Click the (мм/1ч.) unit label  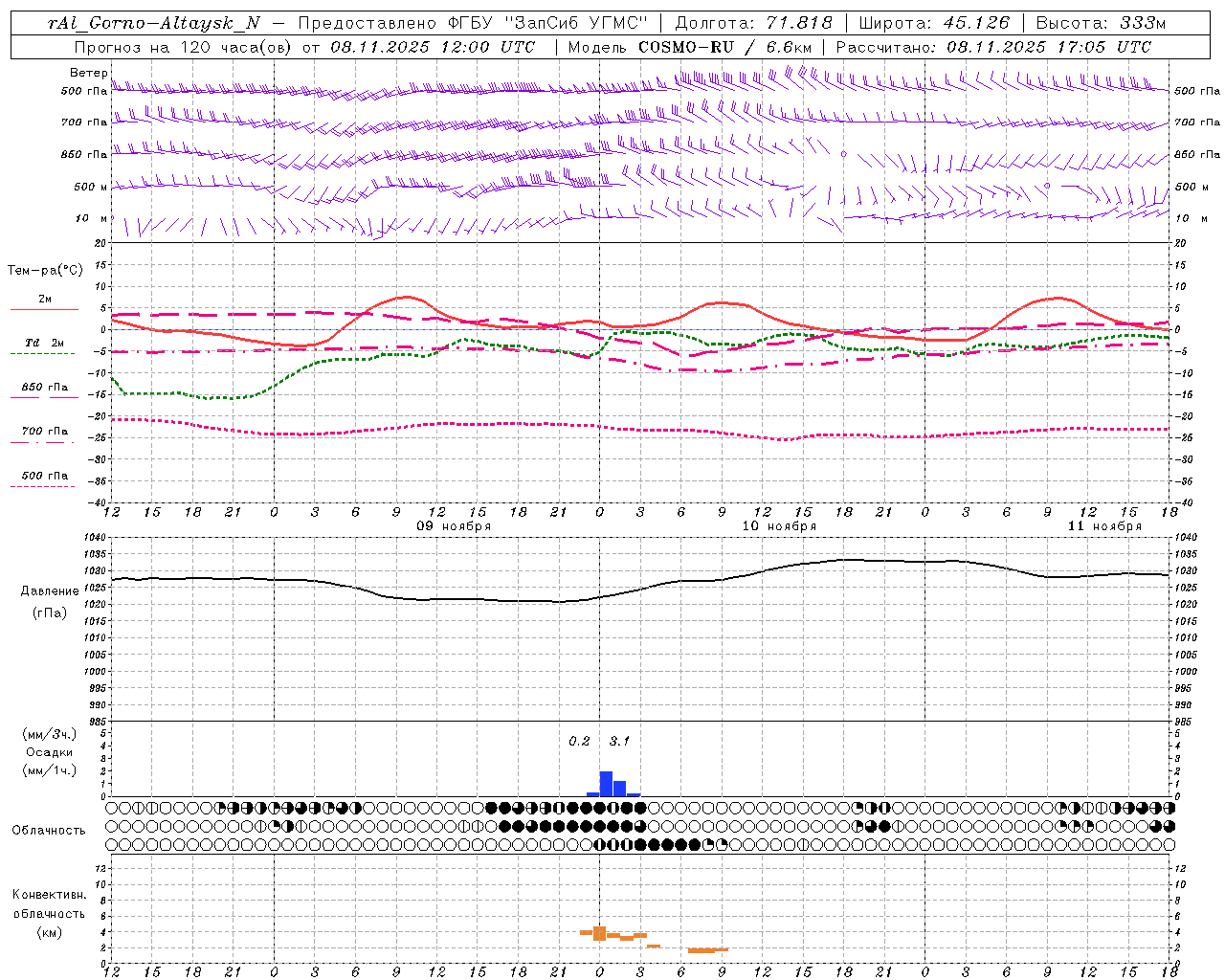tap(50, 770)
